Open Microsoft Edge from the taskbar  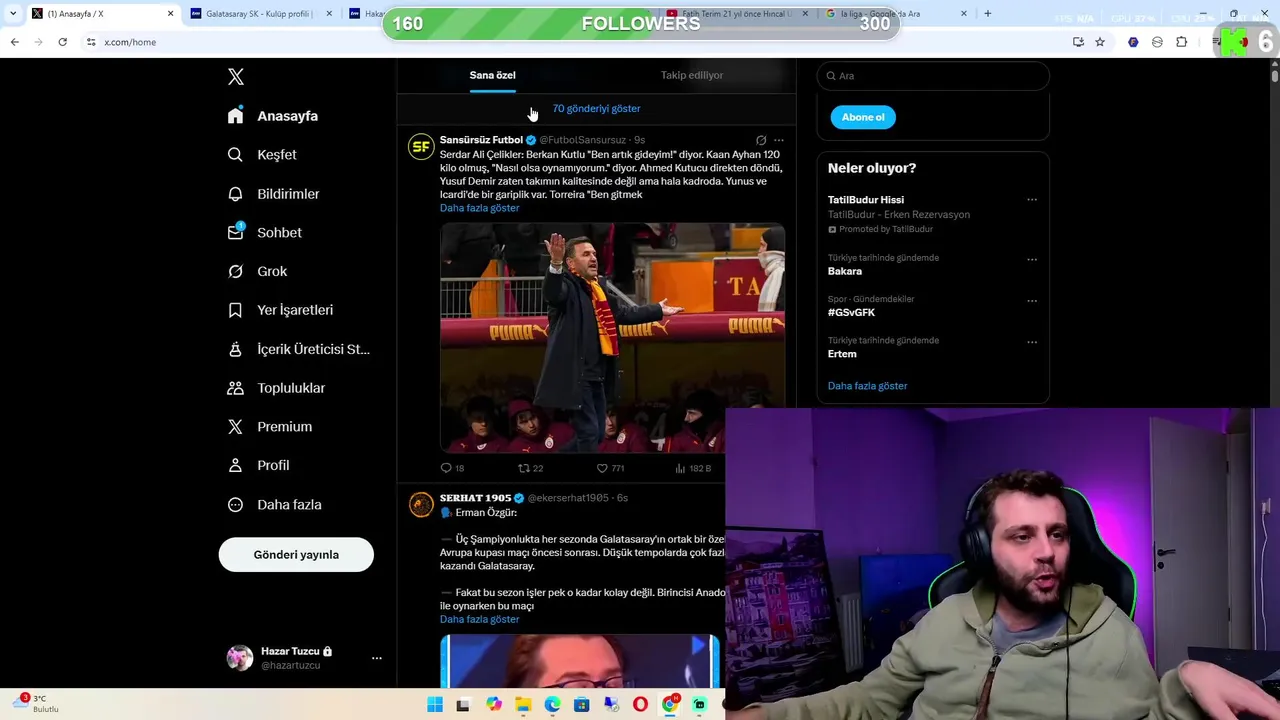coord(552,705)
